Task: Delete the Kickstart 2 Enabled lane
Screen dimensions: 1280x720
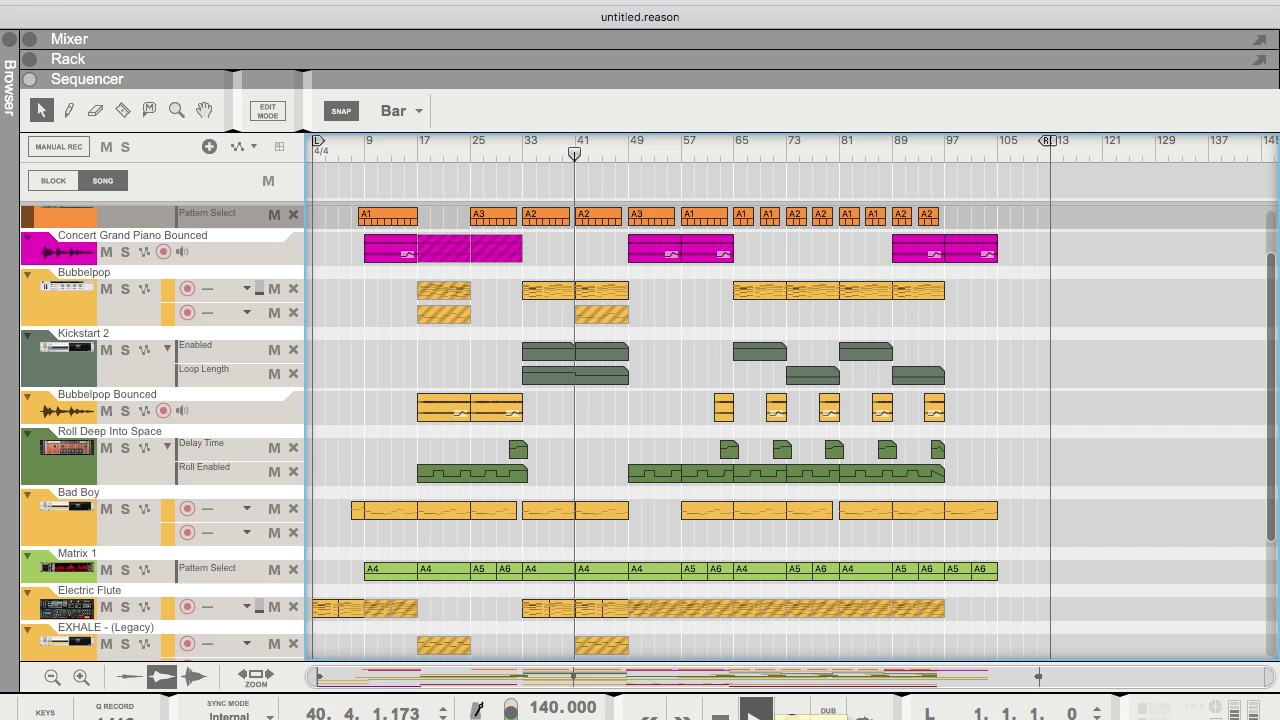Action: point(294,350)
